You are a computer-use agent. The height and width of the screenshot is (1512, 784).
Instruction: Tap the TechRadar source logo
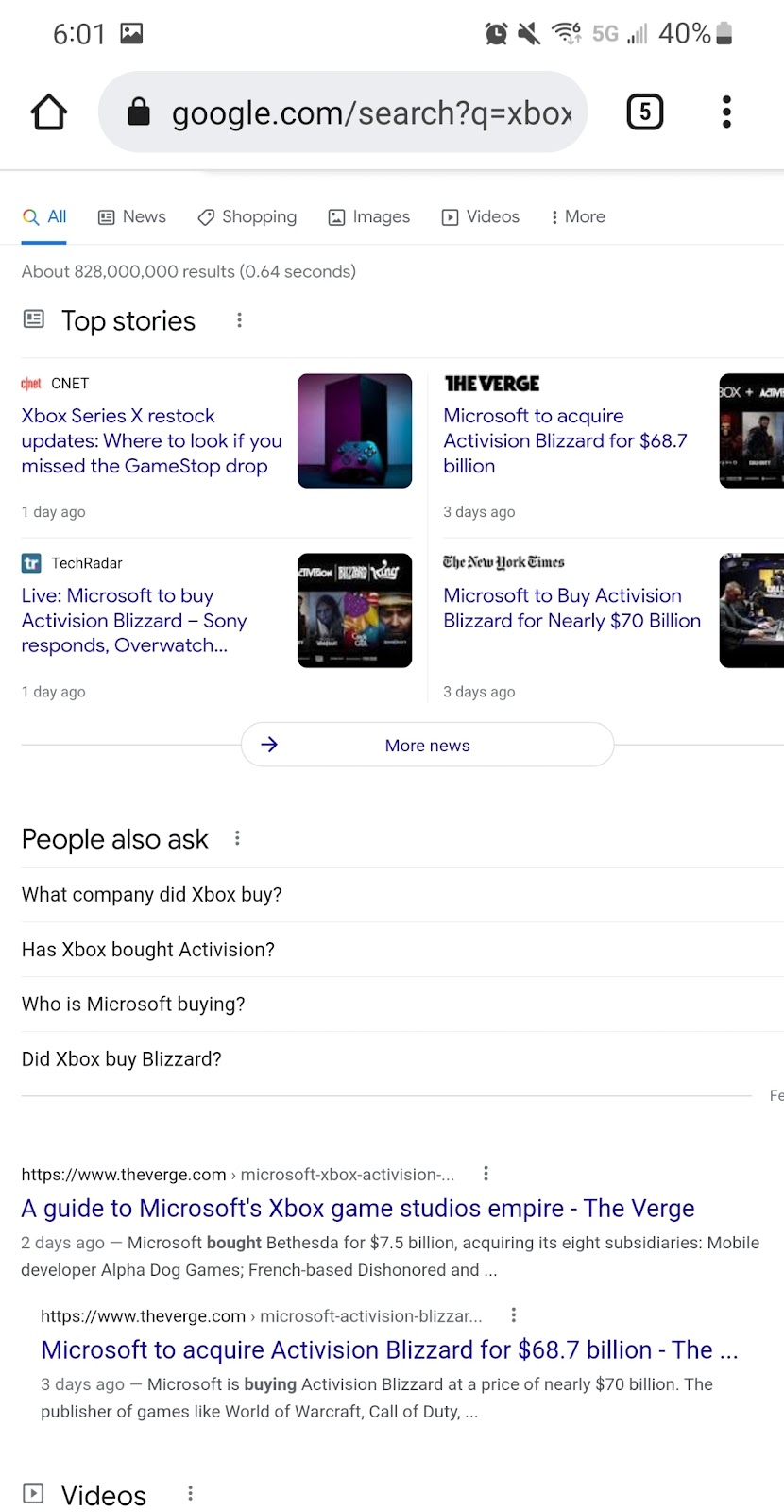click(31, 563)
